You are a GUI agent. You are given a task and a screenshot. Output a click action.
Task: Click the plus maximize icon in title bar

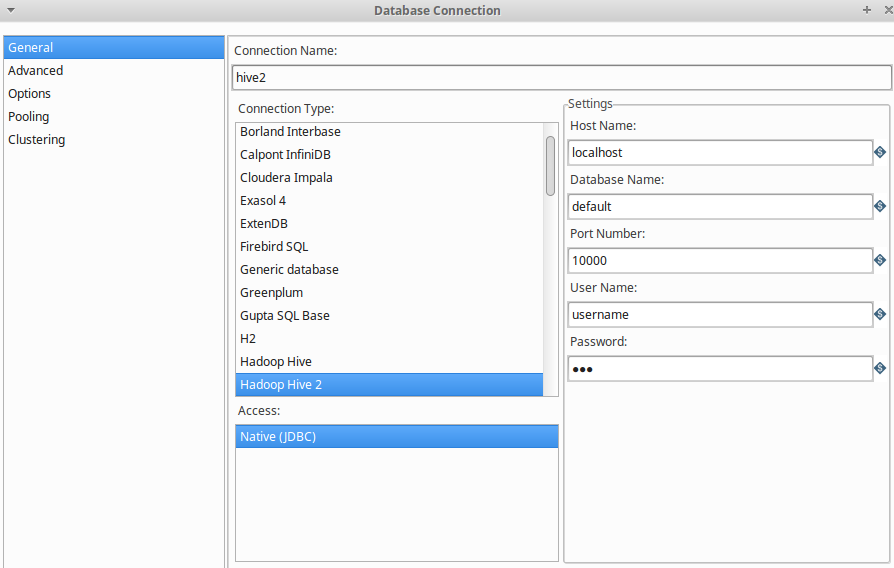tap(867, 10)
